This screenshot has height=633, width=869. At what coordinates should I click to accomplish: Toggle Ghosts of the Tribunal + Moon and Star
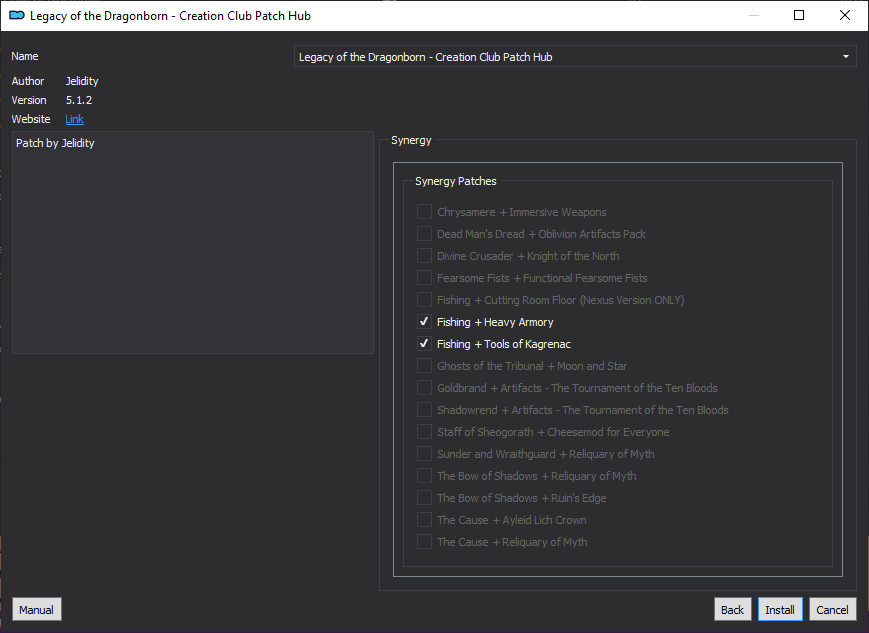point(425,366)
